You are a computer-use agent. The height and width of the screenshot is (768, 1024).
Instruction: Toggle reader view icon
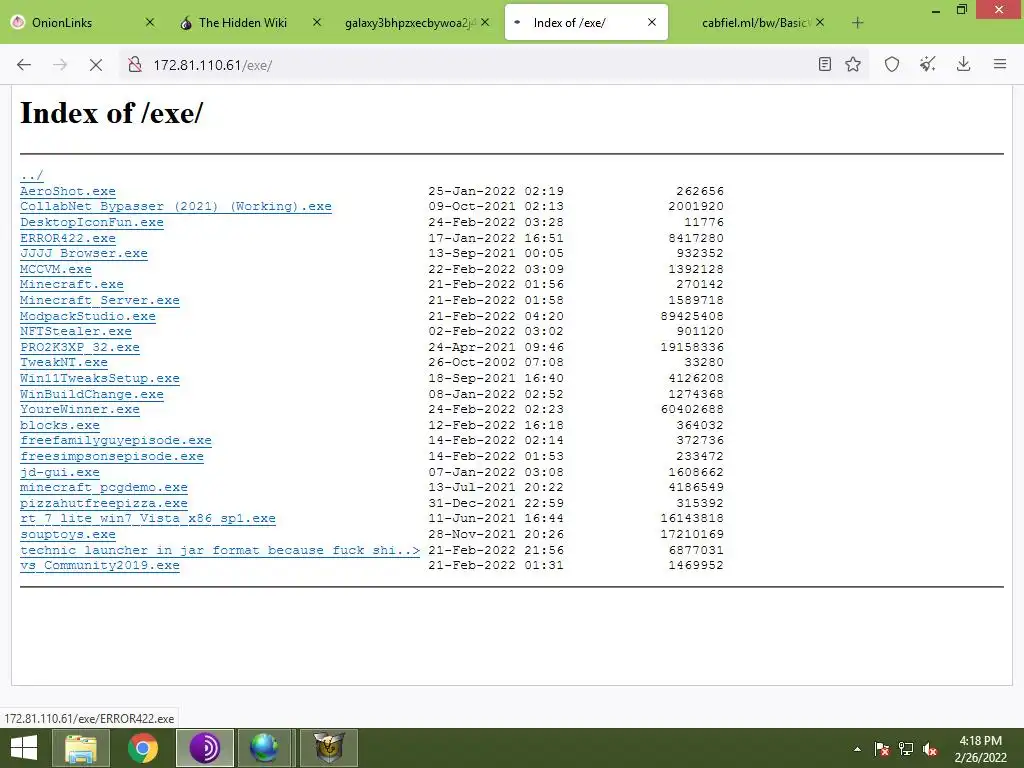(825, 64)
